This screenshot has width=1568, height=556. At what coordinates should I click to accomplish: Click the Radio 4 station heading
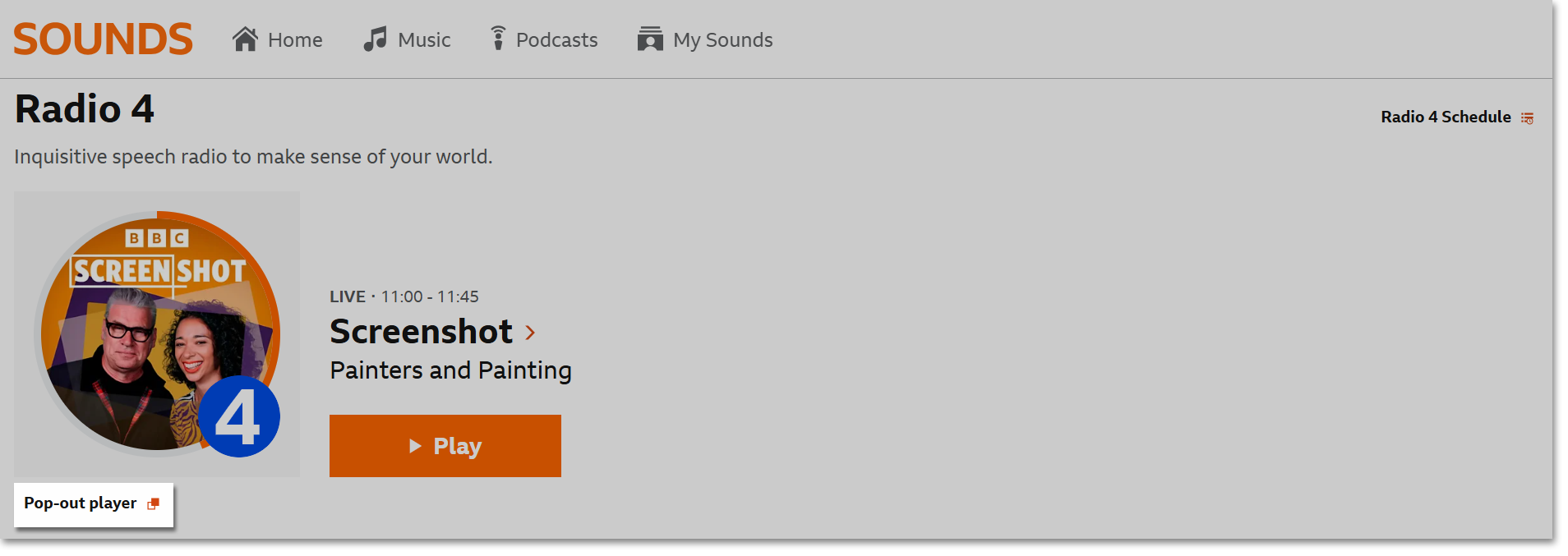coord(83,108)
